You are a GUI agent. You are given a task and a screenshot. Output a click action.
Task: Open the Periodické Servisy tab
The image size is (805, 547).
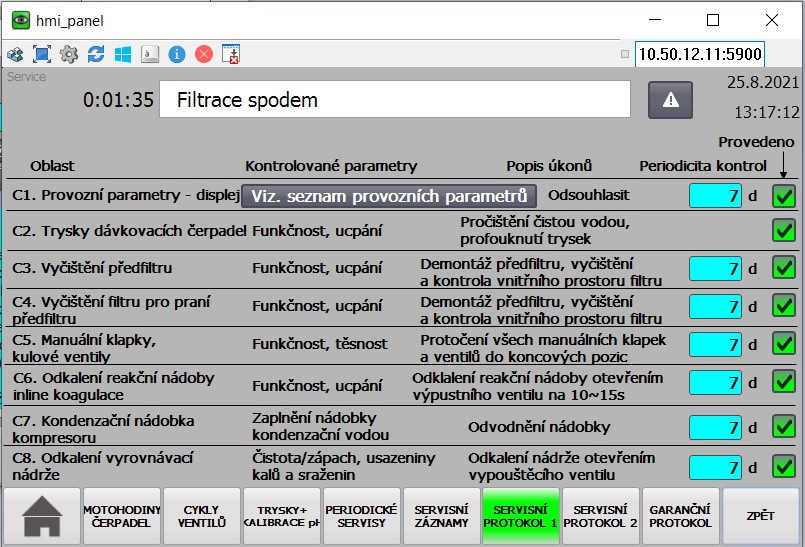point(361,516)
